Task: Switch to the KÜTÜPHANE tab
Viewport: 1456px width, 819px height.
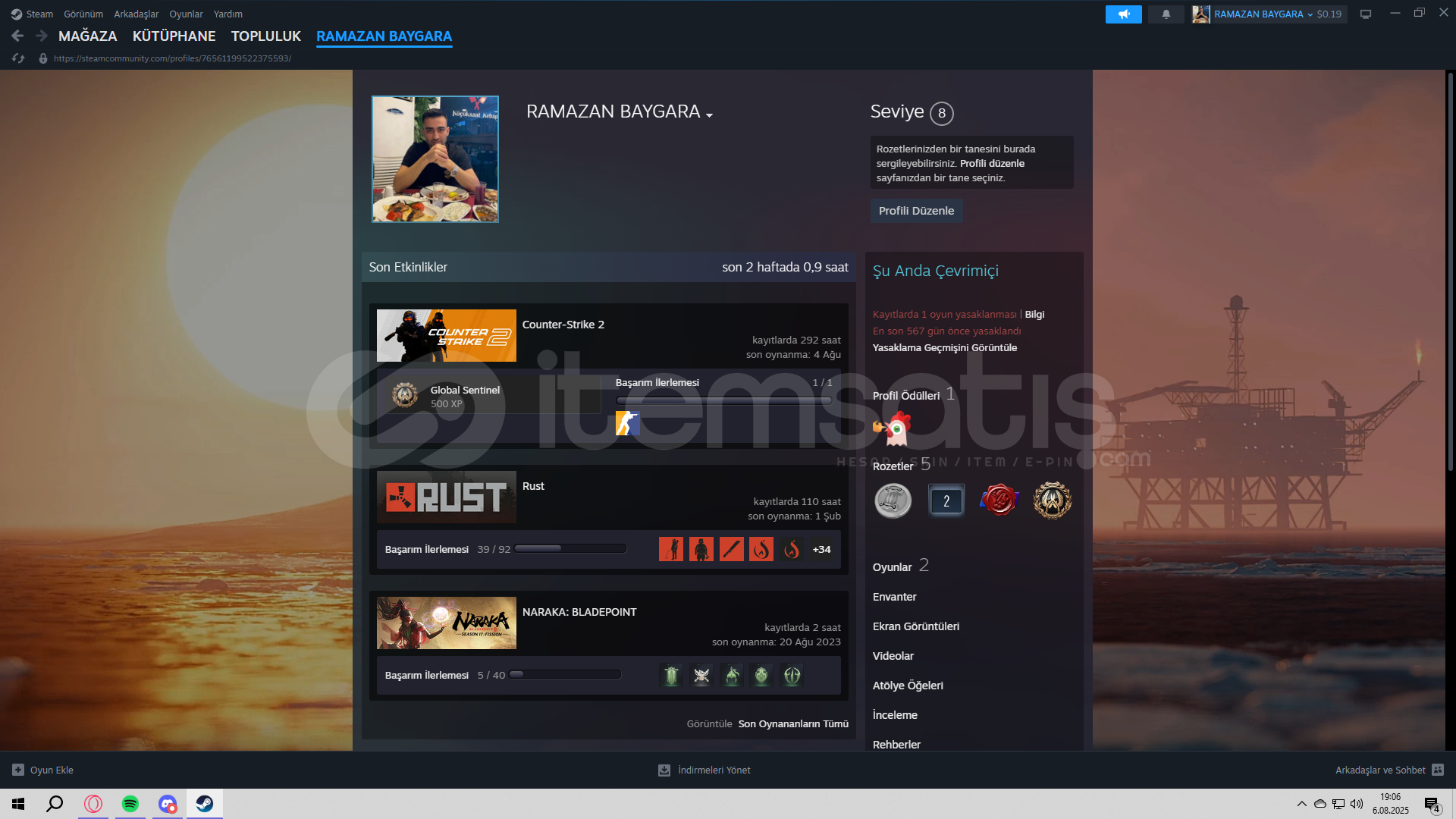Action: [x=174, y=36]
